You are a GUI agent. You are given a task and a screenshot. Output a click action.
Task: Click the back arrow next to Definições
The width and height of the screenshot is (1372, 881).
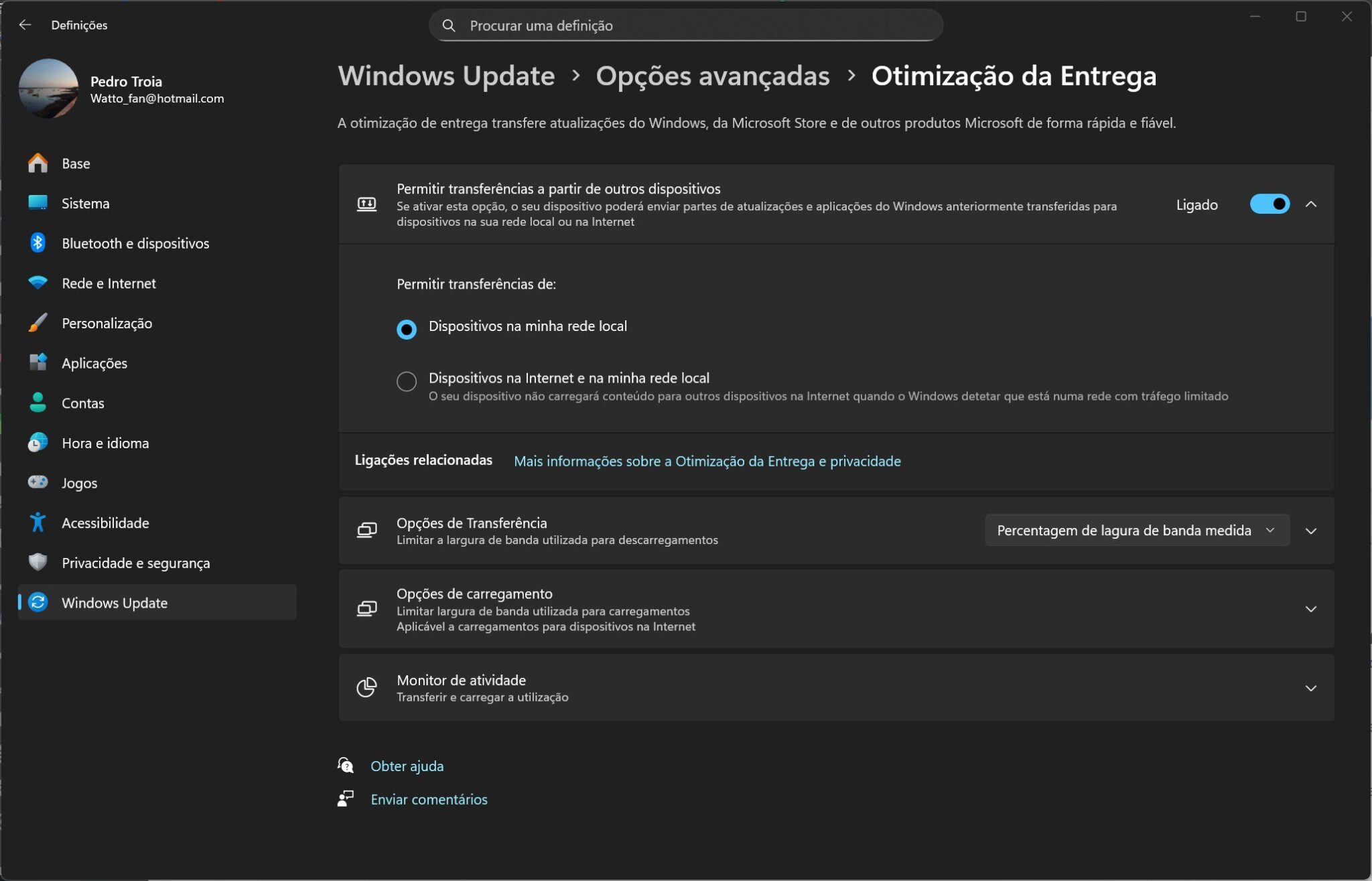coord(25,25)
